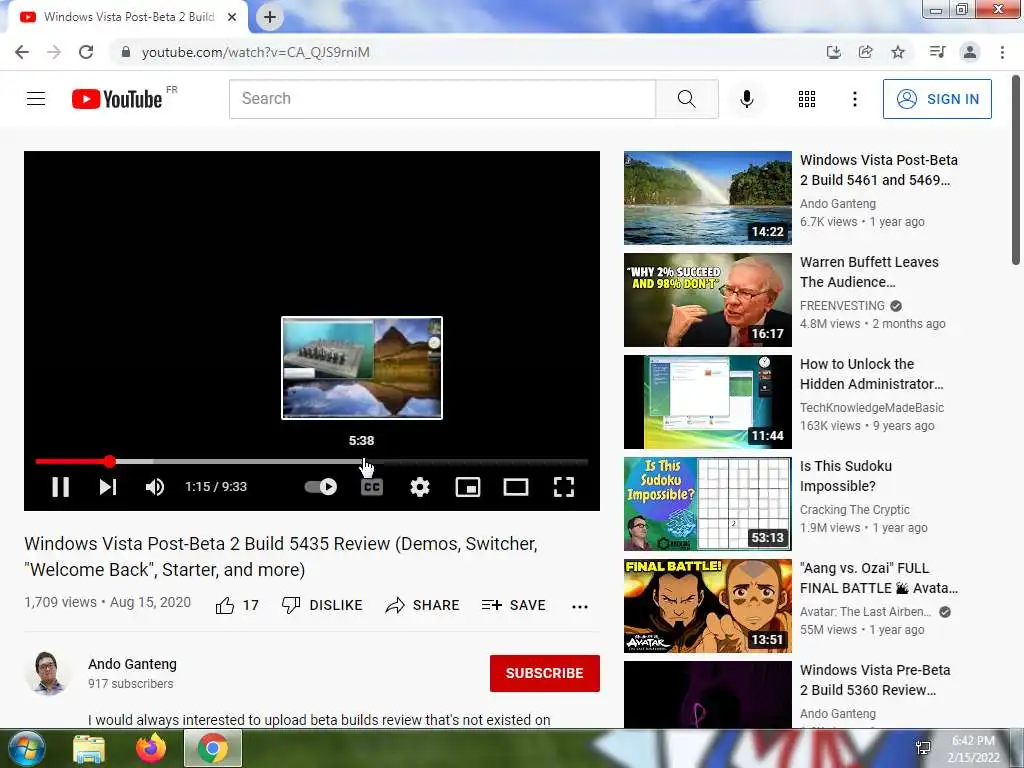Click the DISLIKE button
1024x768 pixels.
coord(322,605)
